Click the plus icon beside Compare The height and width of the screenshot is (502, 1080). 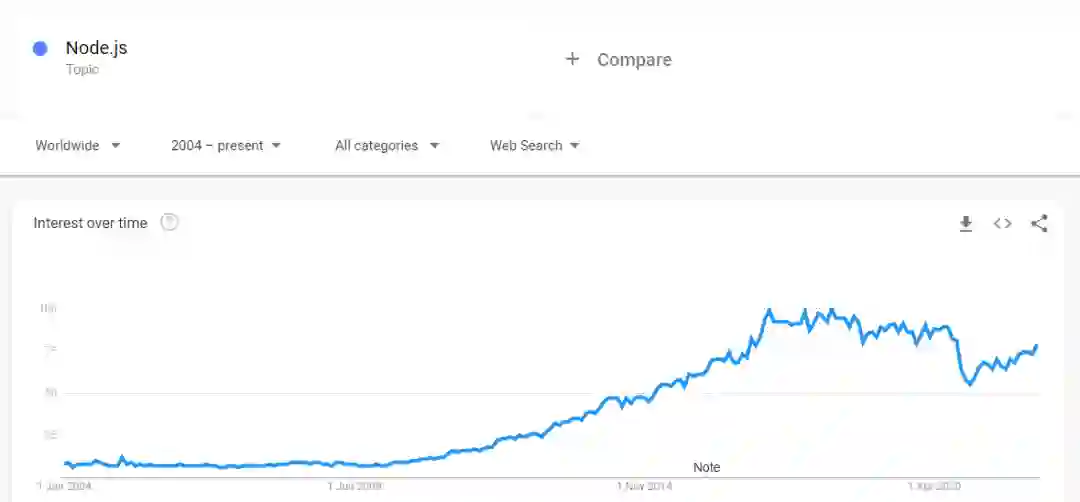[x=572, y=59]
